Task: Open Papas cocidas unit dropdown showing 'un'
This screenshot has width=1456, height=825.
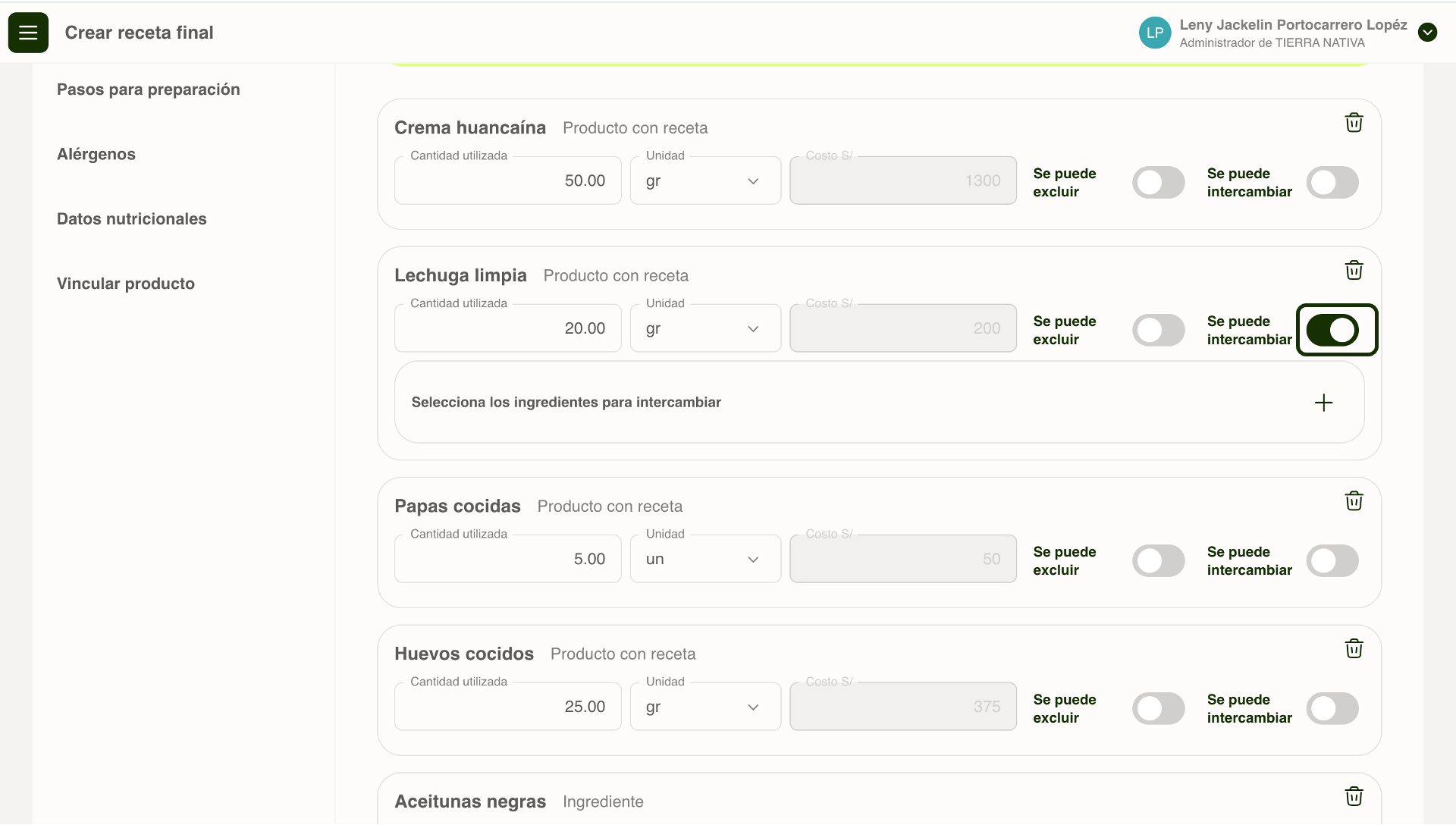Action: [704, 560]
